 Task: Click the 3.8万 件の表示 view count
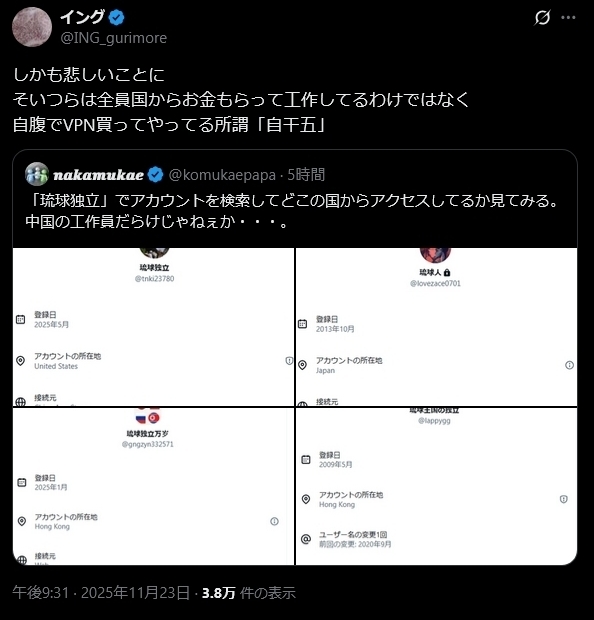pos(249,592)
